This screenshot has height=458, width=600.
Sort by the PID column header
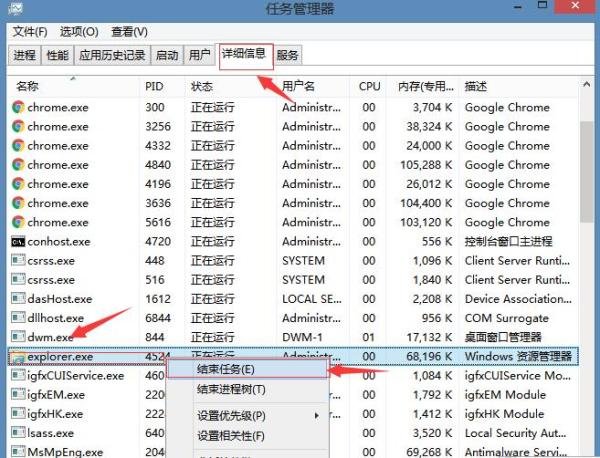(x=162, y=86)
